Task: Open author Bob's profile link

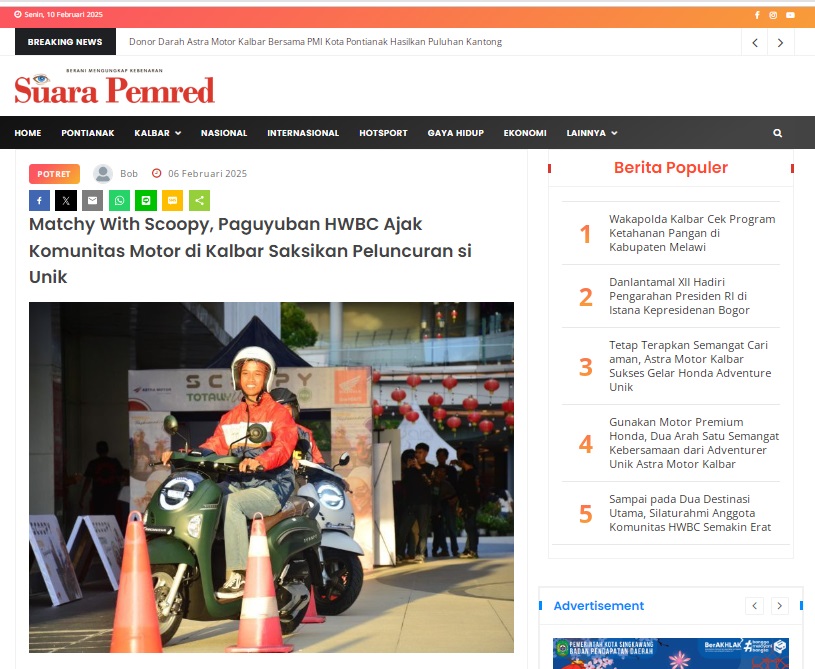Action: point(129,174)
